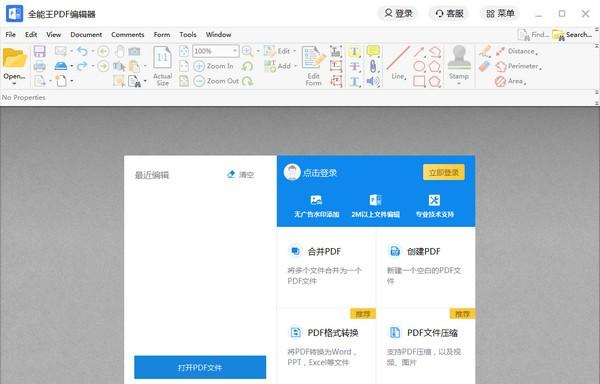Expand the Open button dropdown arrow
600x384 pixels.
(x=15, y=84)
